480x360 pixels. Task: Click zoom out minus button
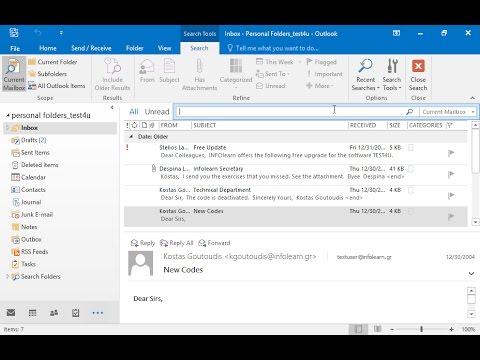click(392, 329)
